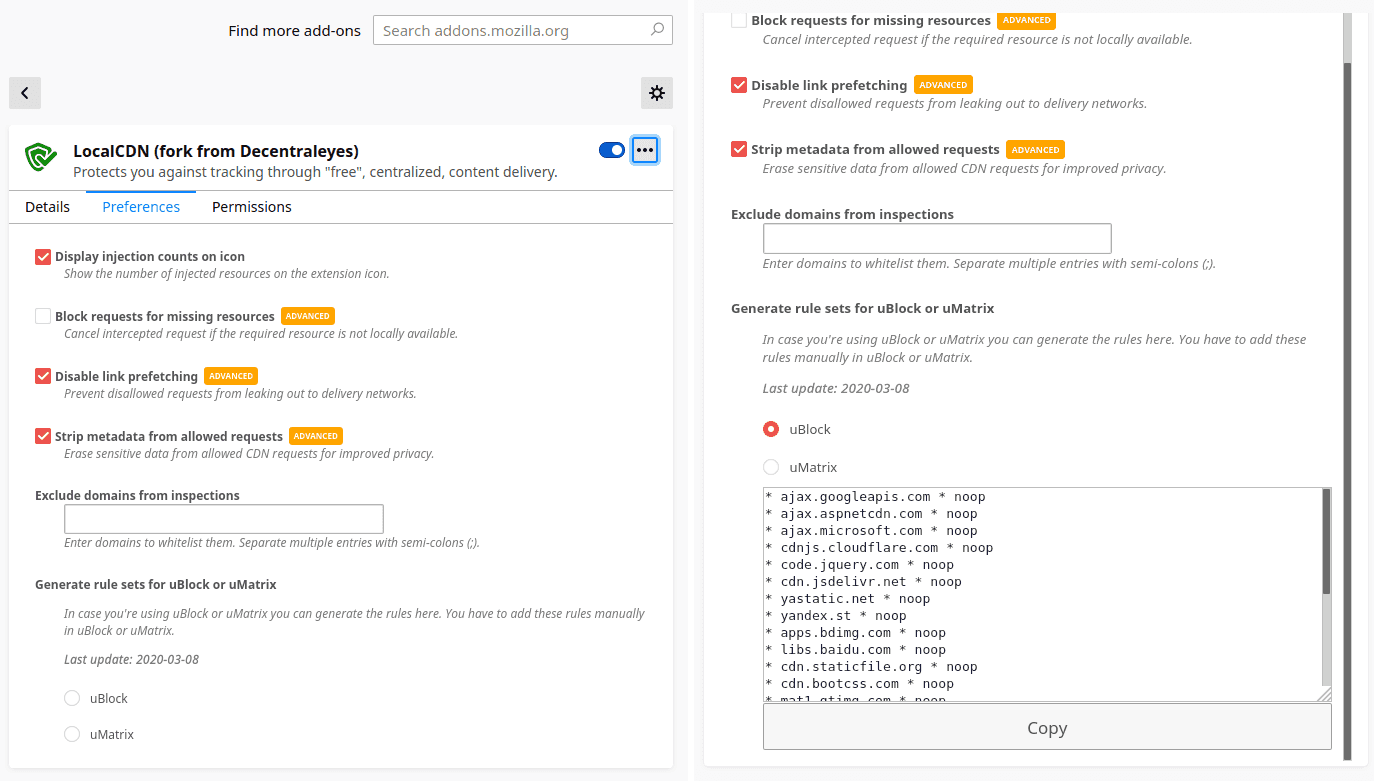Uncheck Strip metadata from allowed requests, left panel

click(43, 436)
